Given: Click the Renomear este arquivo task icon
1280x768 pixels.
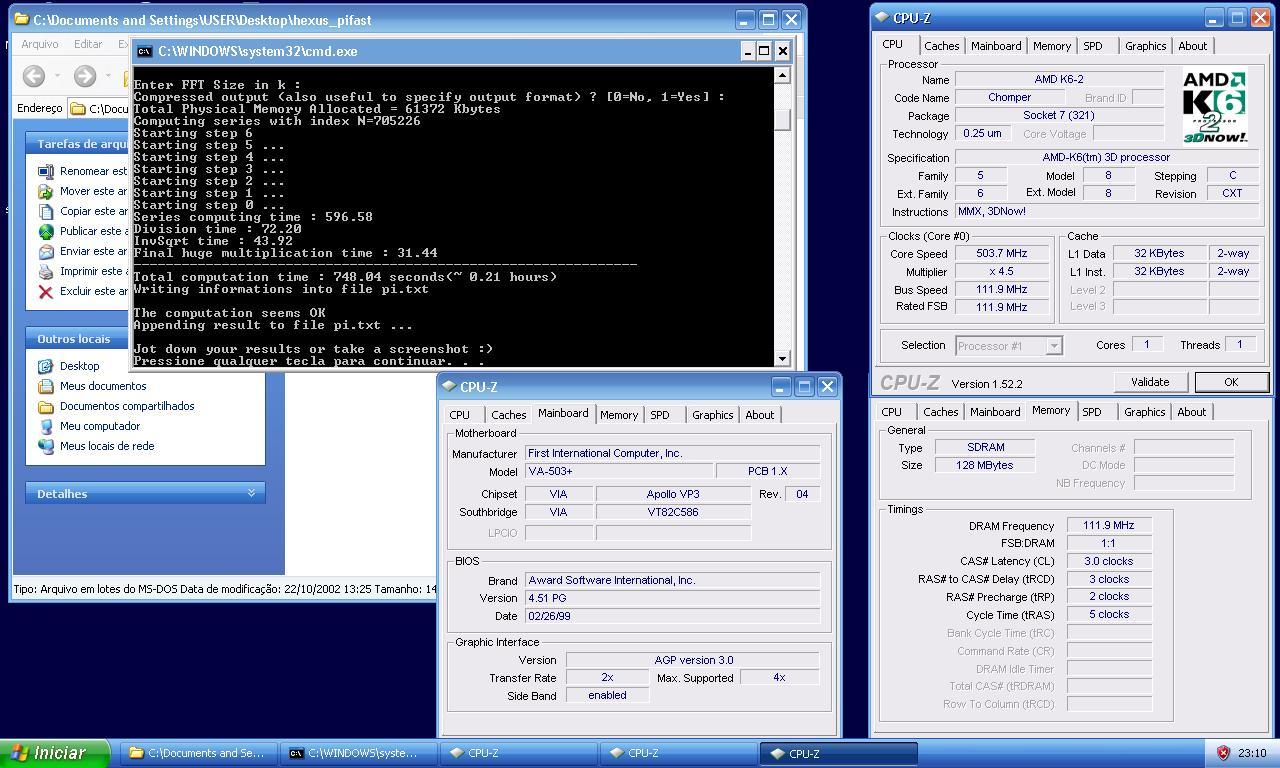Looking at the screenshot, I should tap(45, 171).
